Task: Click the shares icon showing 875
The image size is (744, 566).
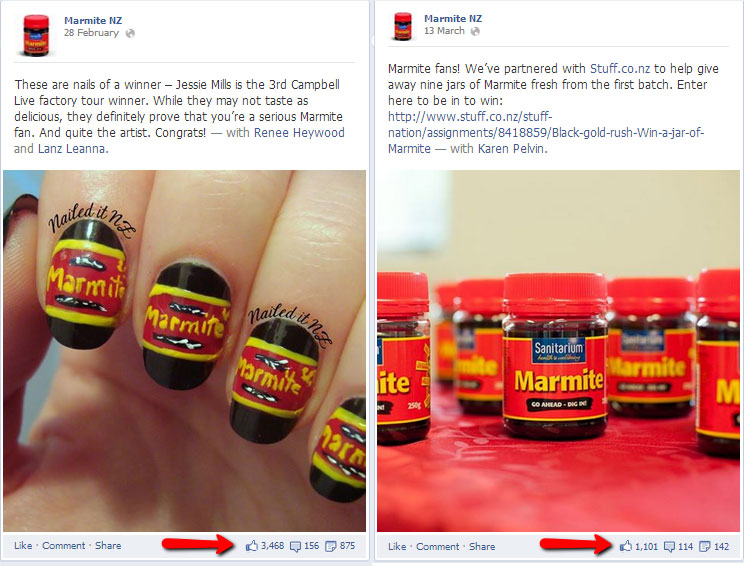Action: (x=330, y=547)
